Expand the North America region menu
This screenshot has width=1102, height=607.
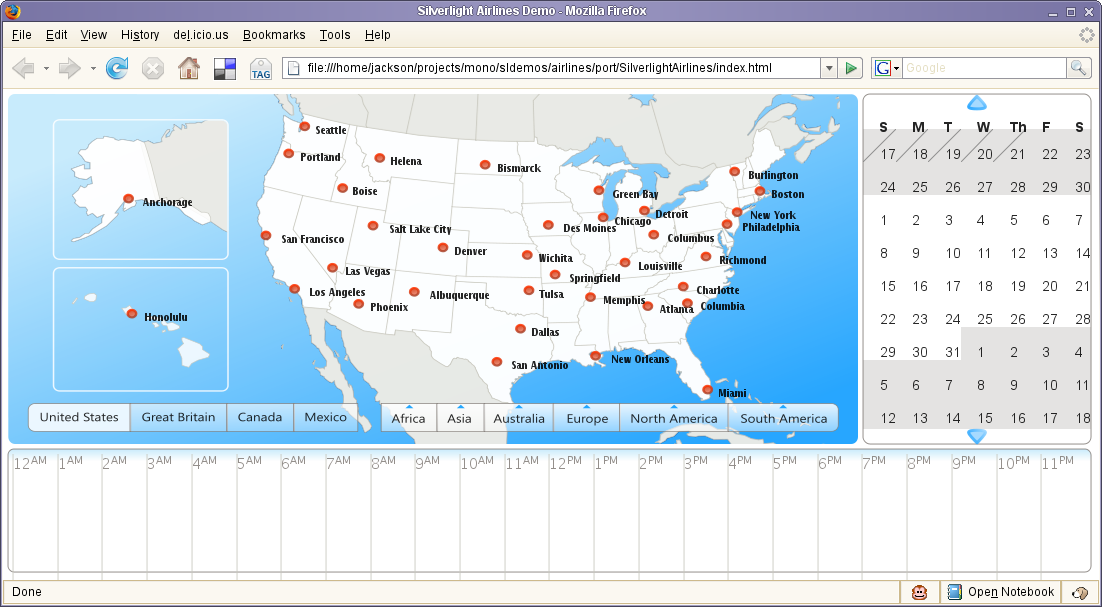coord(674,418)
